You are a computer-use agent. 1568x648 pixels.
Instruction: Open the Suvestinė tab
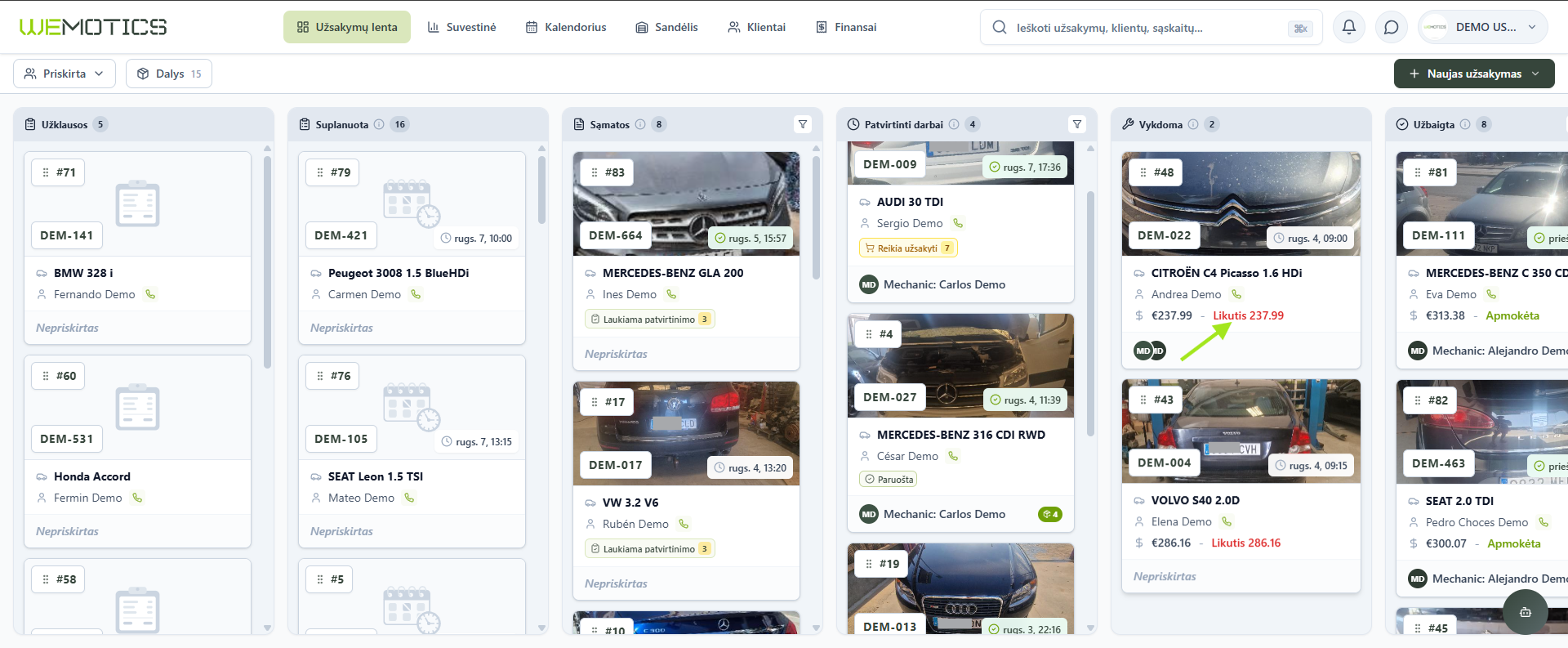click(461, 27)
